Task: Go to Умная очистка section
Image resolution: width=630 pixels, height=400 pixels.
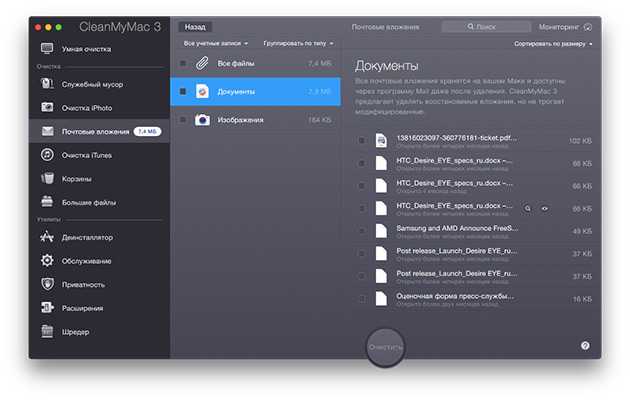Action: coord(99,49)
